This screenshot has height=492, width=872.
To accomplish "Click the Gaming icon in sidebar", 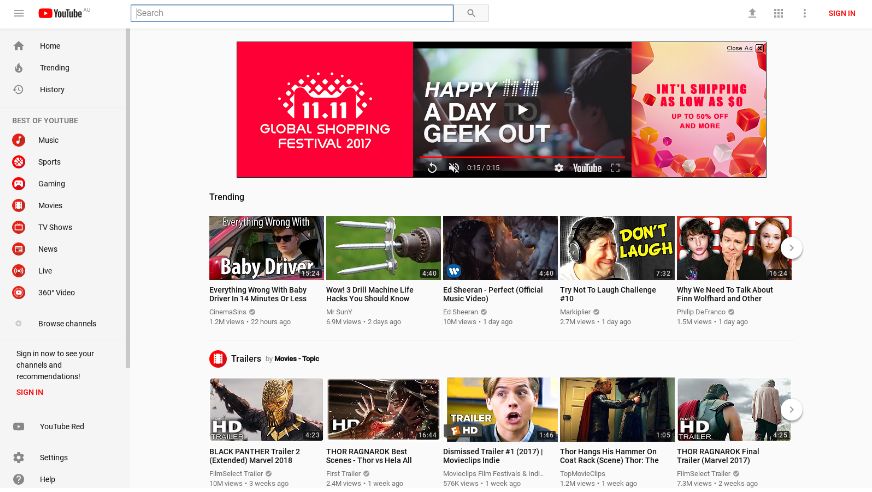I will point(18,184).
